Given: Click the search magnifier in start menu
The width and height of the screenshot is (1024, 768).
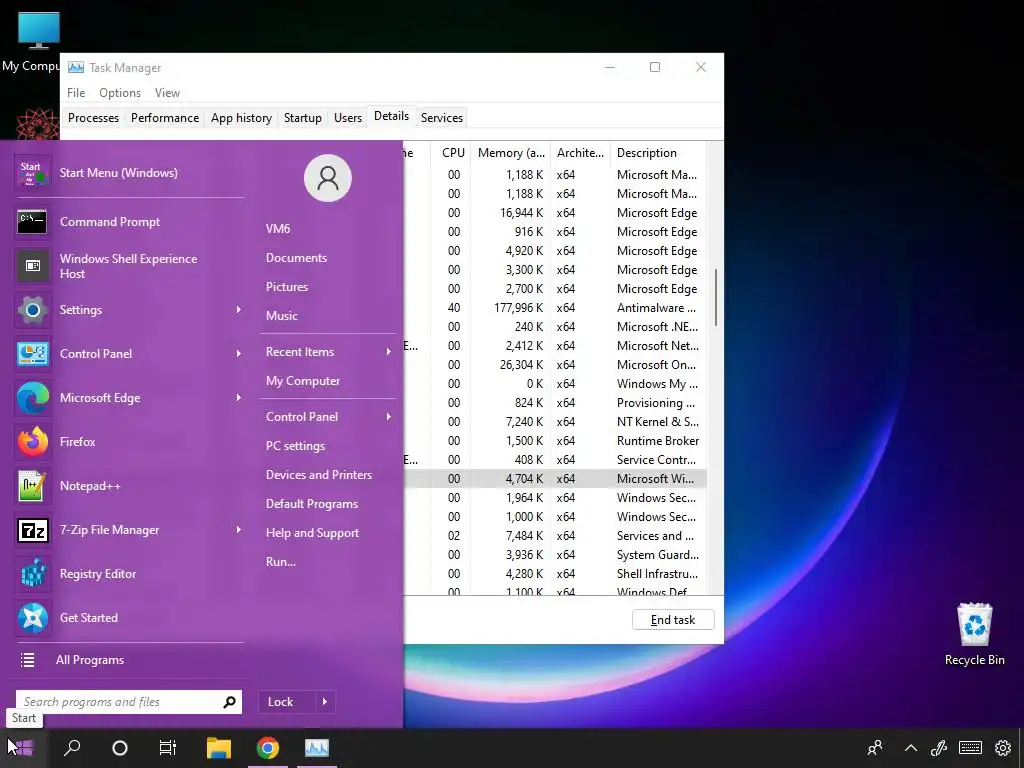Looking at the screenshot, I should (x=229, y=702).
